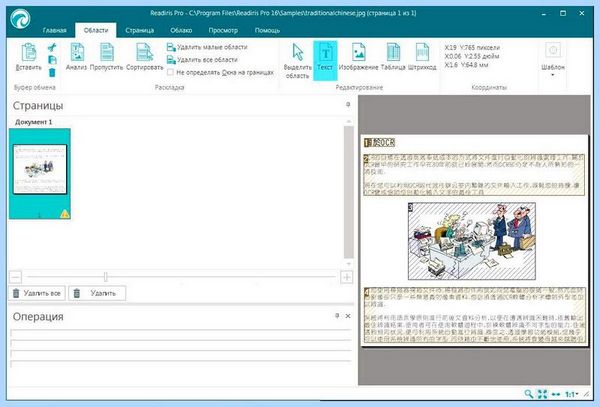Click the scissors cut icon
The height and width of the screenshot is (407, 600).
[52, 47]
